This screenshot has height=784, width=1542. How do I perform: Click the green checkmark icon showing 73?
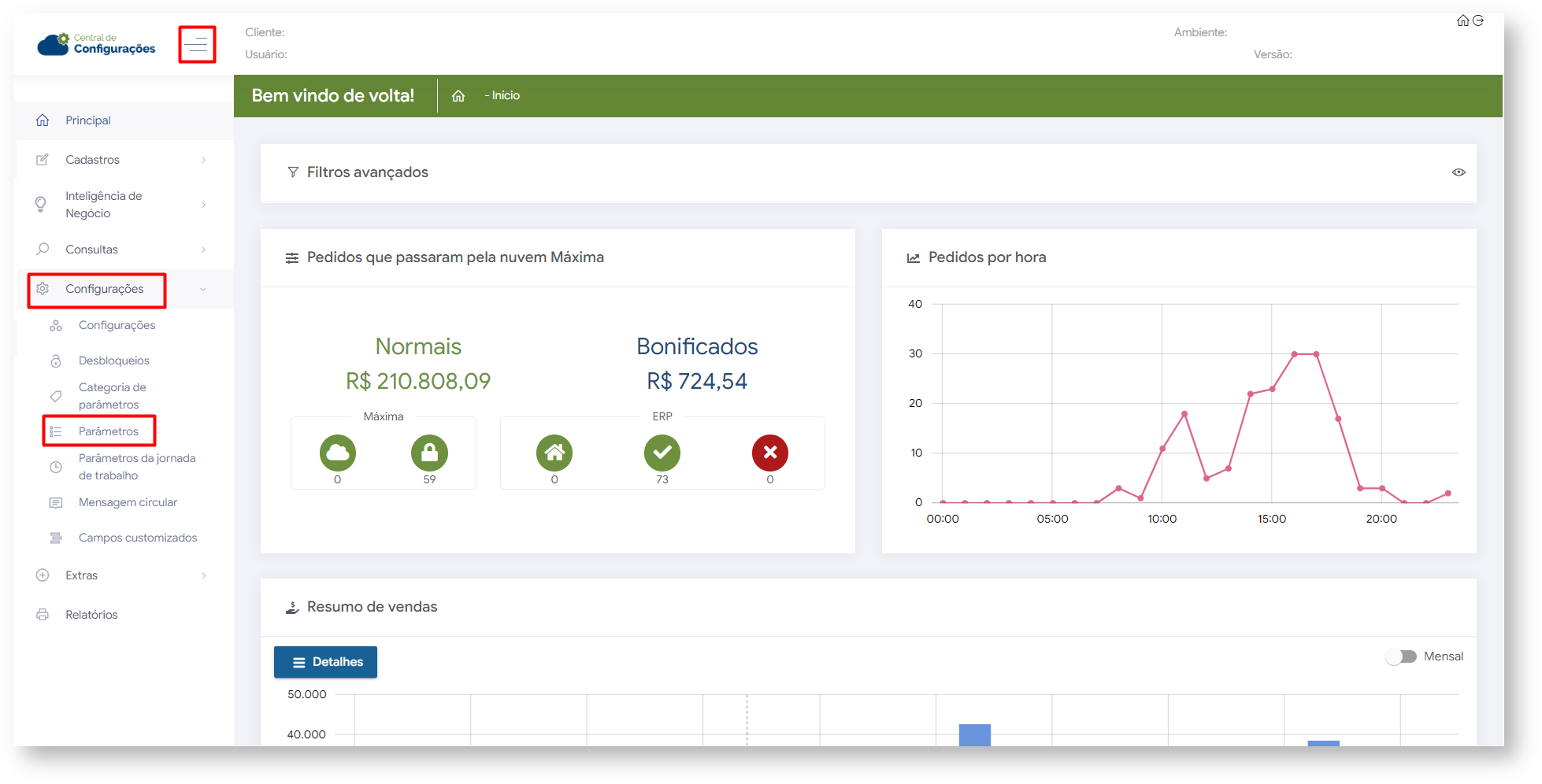pyautogui.click(x=662, y=453)
